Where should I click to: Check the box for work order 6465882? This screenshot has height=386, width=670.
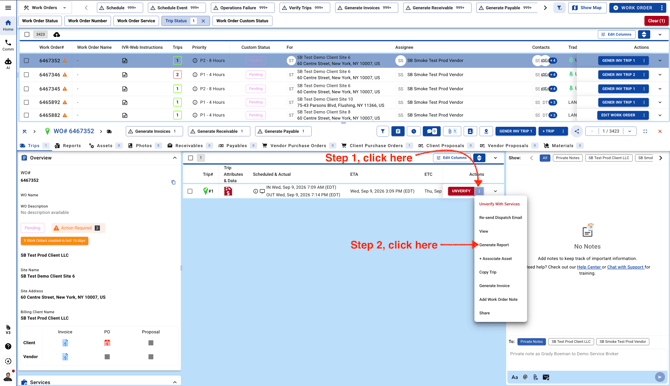pyautogui.click(x=26, y=115)
